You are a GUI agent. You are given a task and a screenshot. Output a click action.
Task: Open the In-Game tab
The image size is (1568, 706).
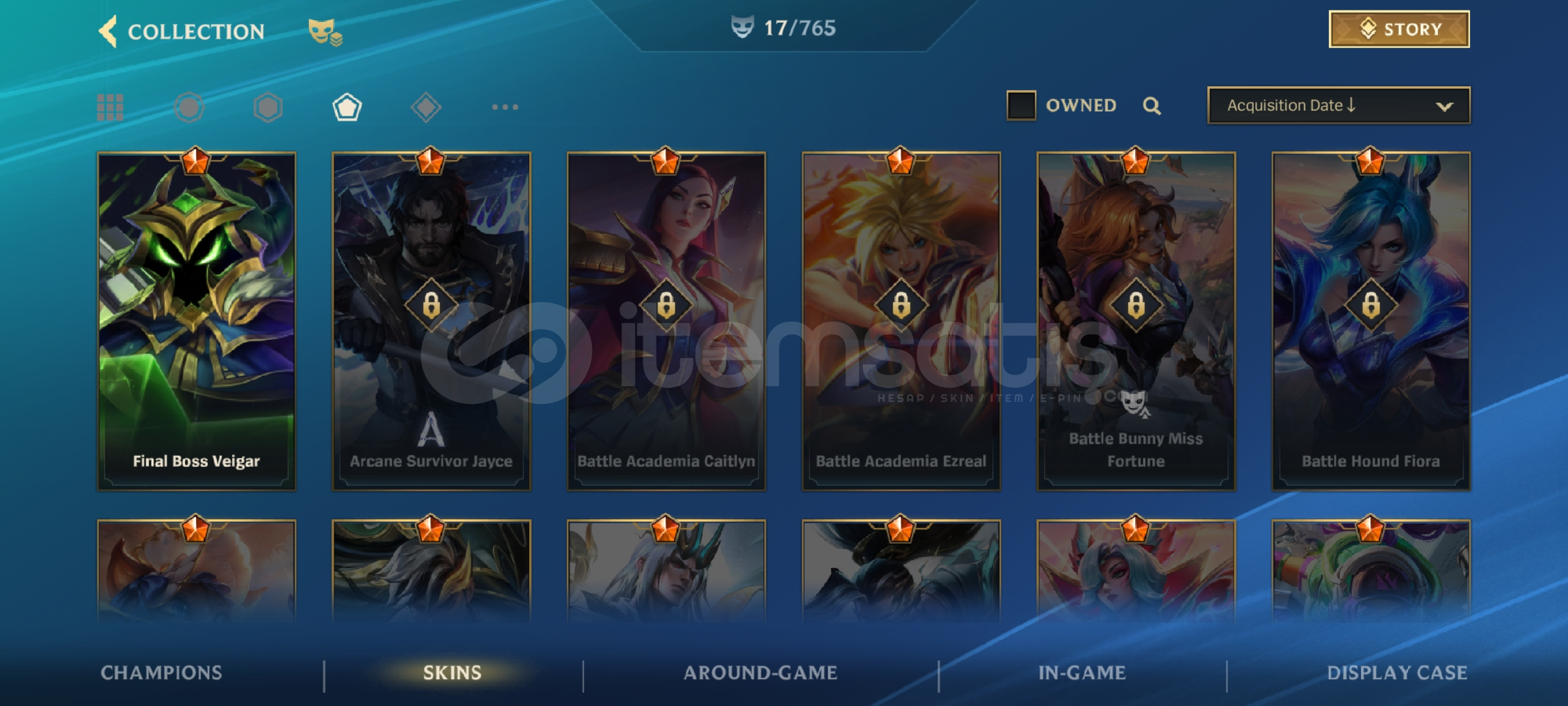[1082, 673]
